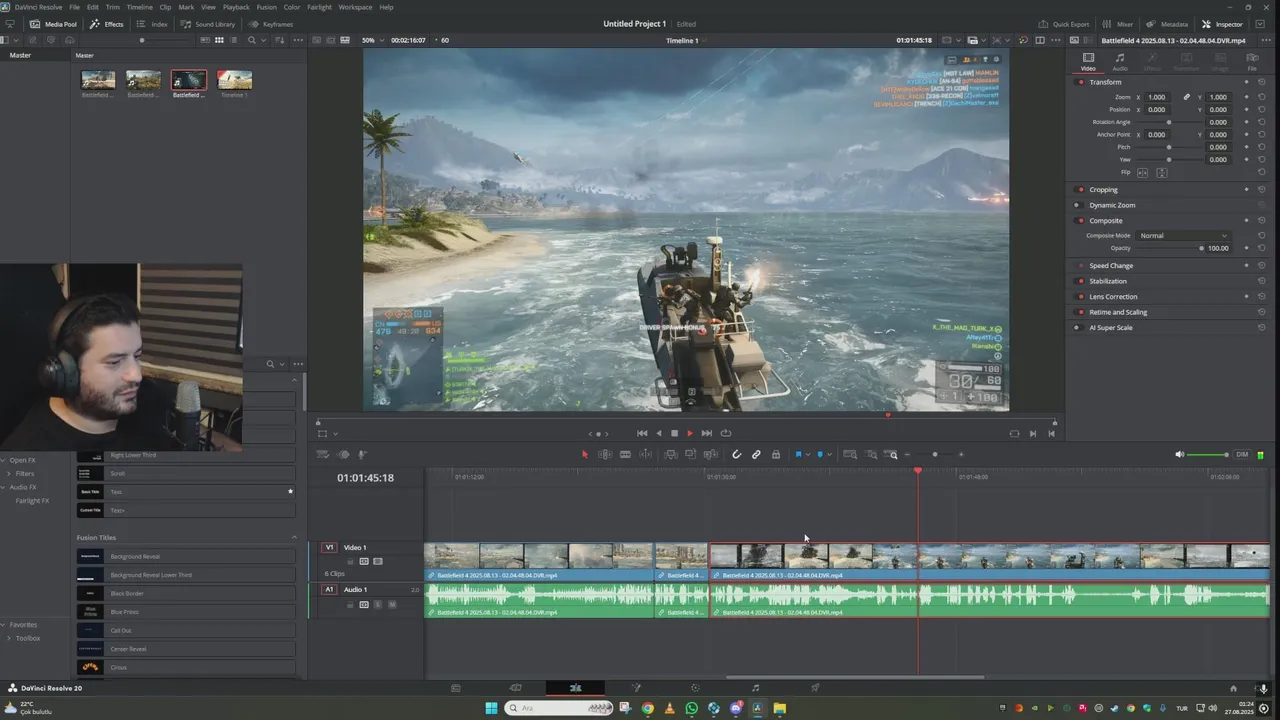Image resolution: width=1280 pixels, height=720 pixels.
Task: Open the Flag color dropdown arrow
Action: (807, 455)
